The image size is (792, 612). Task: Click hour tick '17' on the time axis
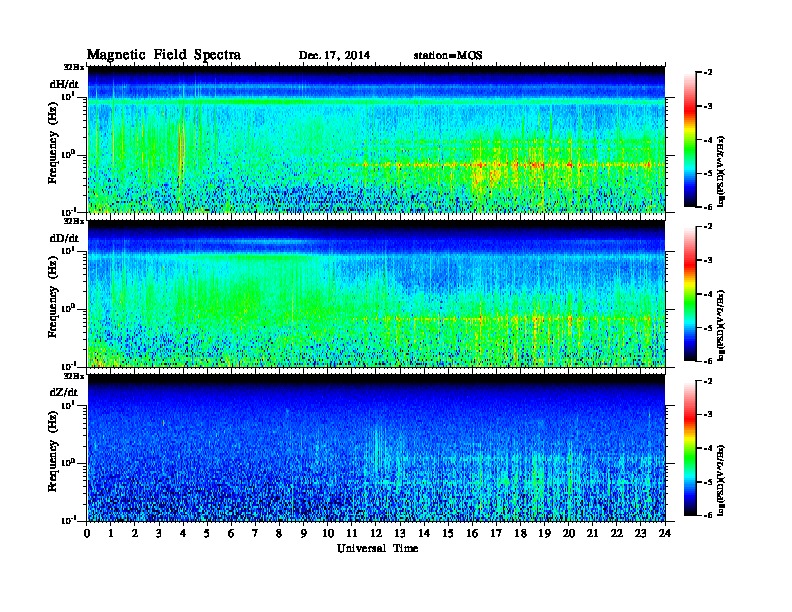[497, 534]
